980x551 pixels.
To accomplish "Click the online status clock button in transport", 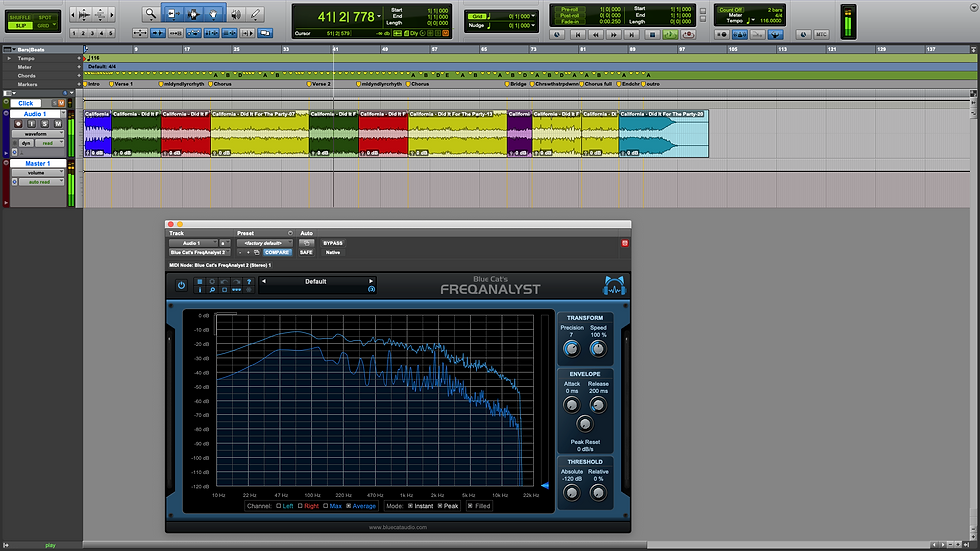I will (557, 34).
